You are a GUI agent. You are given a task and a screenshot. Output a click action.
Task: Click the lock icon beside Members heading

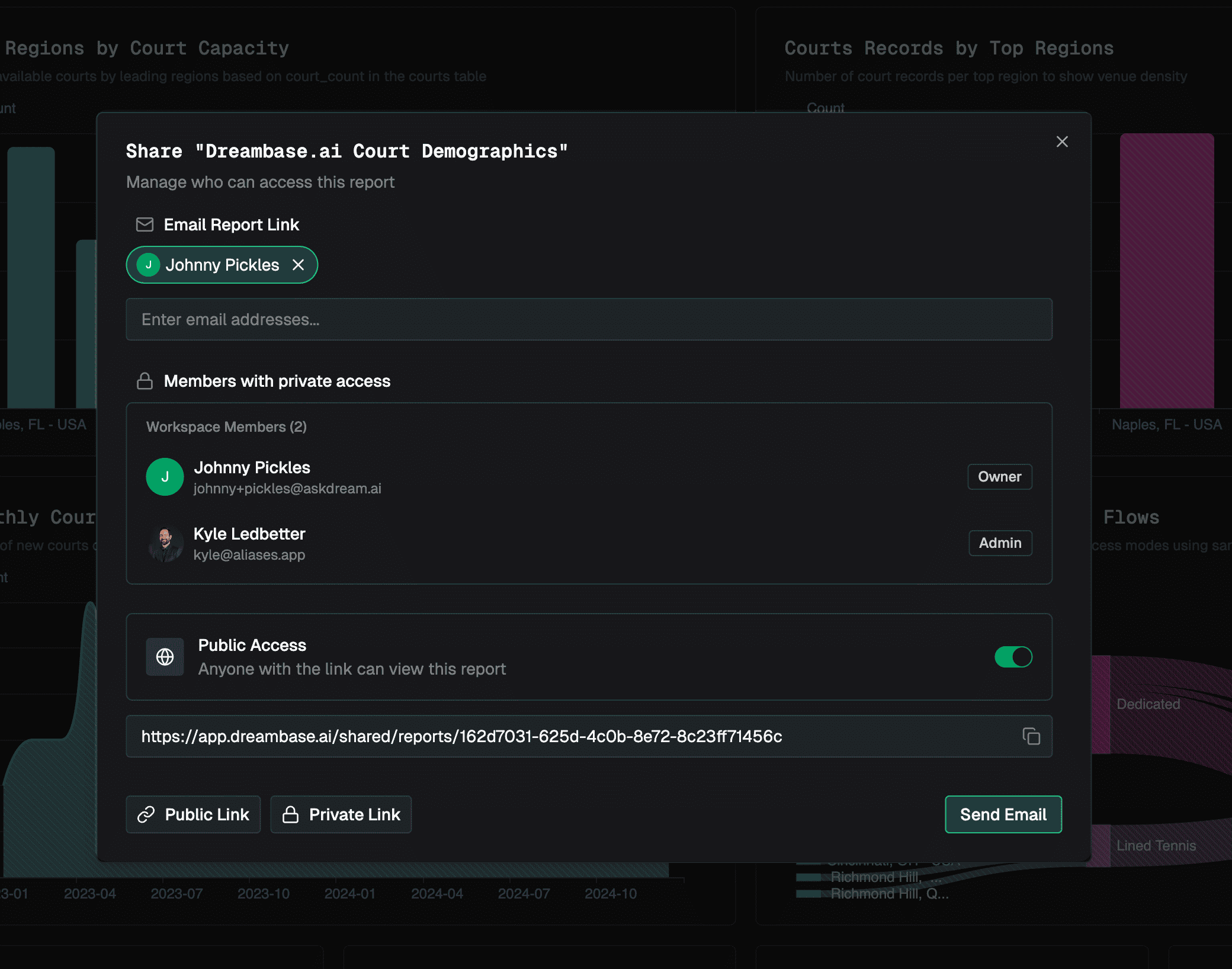[145, 381]
